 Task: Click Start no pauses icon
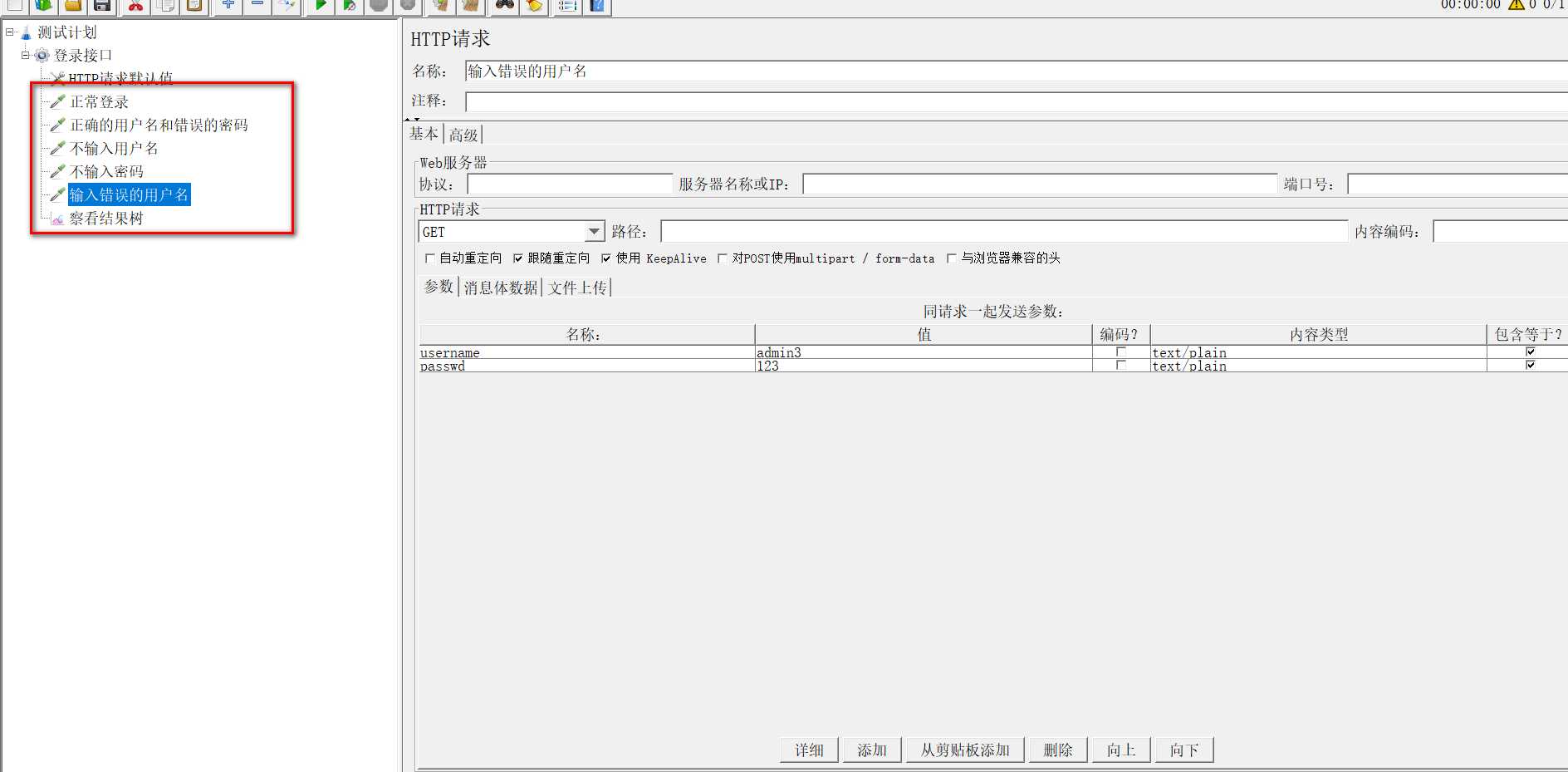(x=349, y=5)
